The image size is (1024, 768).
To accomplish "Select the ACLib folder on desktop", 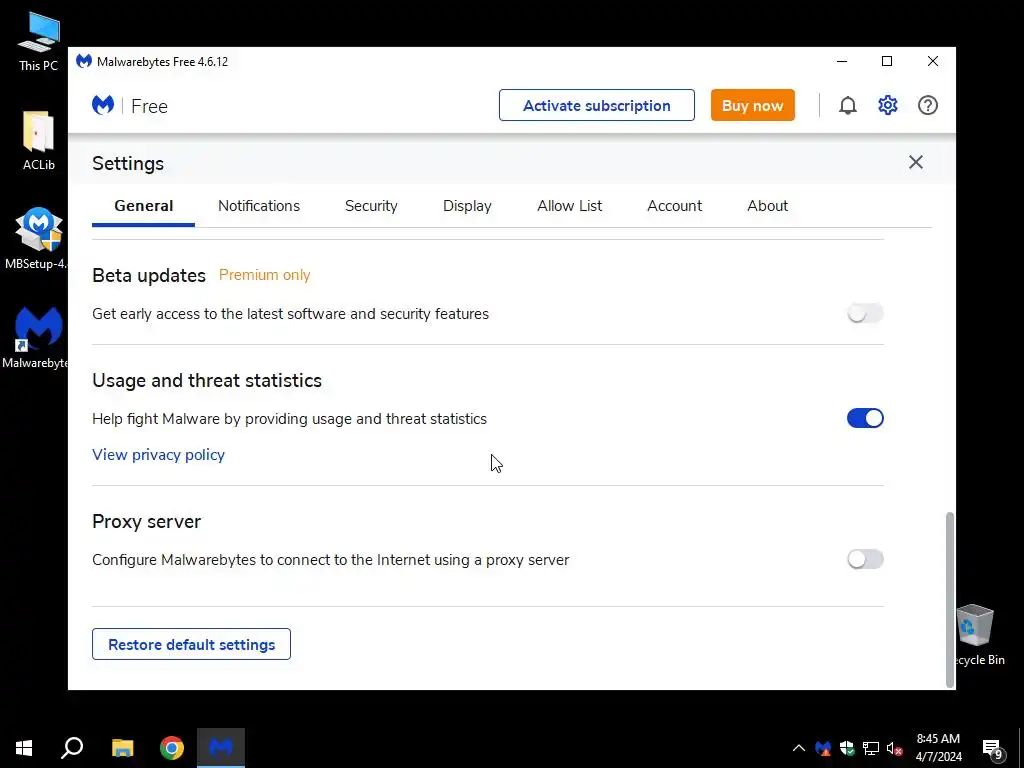I will 39,140.
